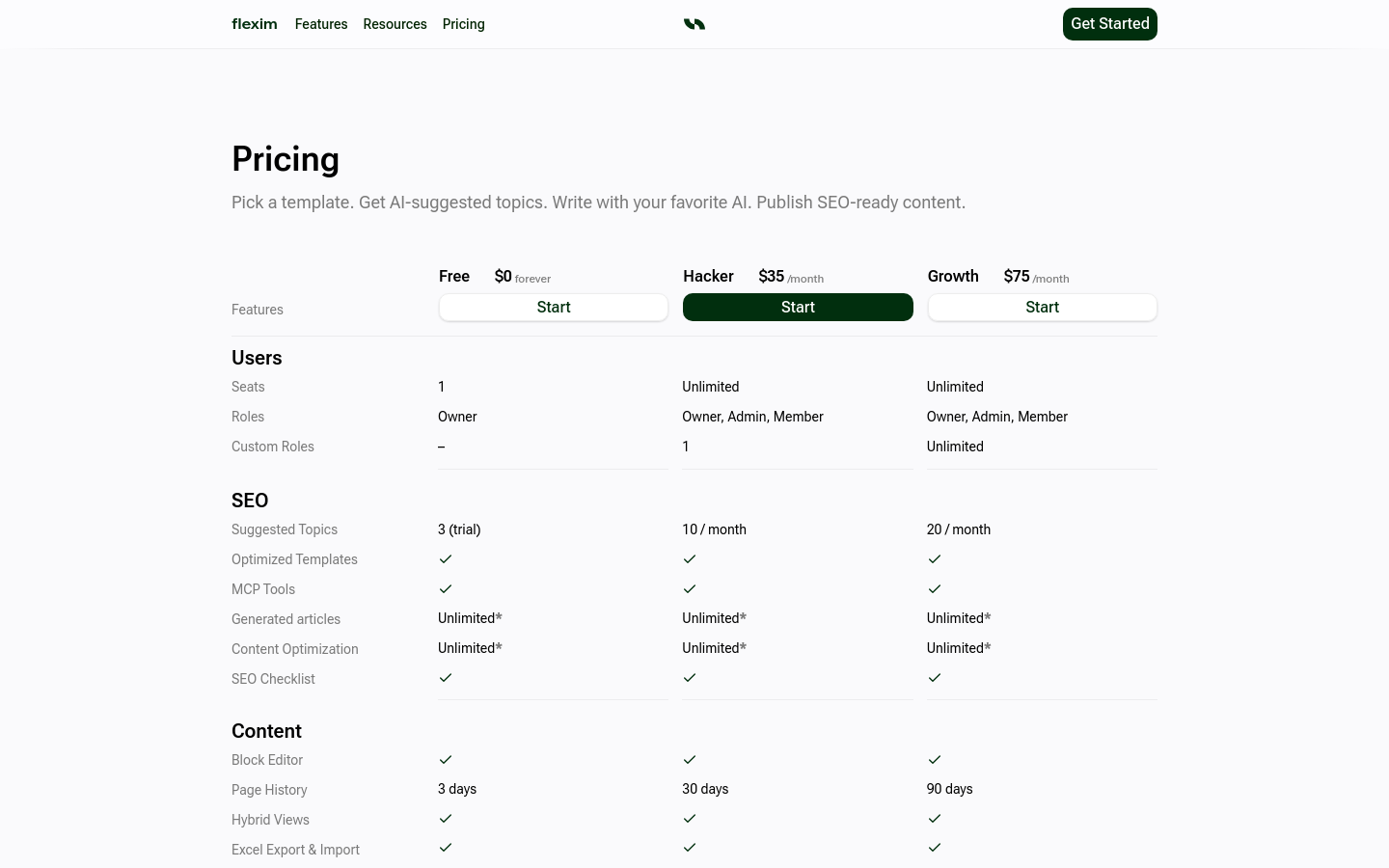Click '3 days' Page History value
Screen dimensions: 1389x868
457,789
